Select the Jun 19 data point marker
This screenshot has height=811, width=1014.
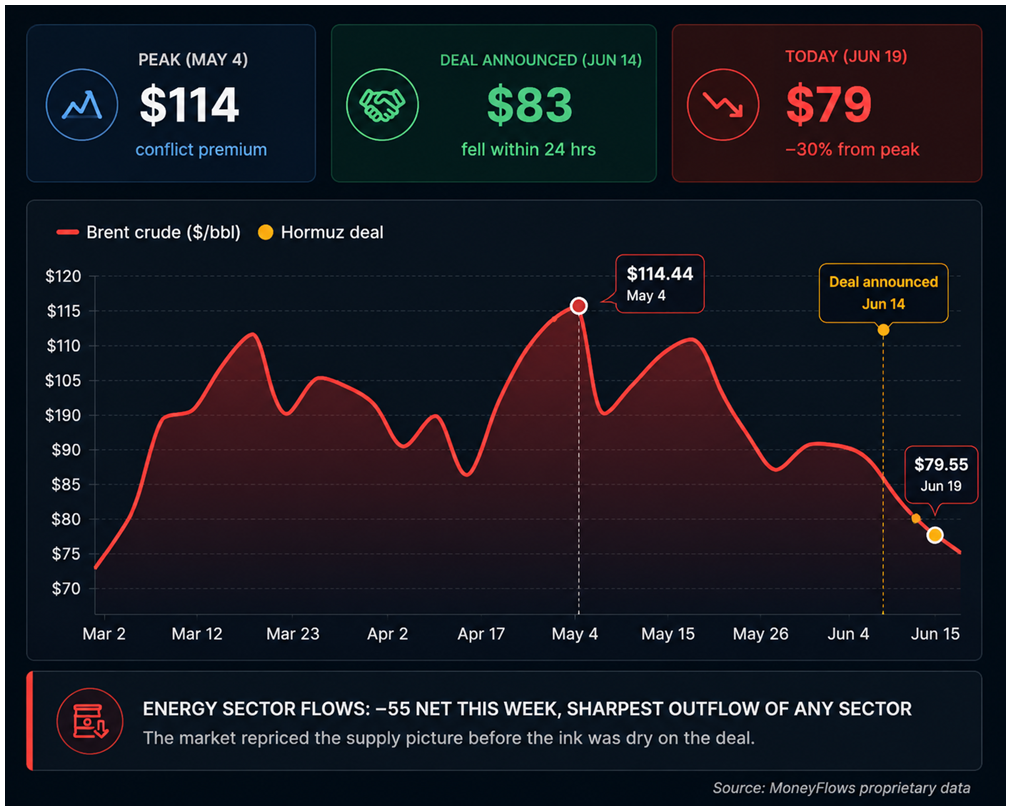click(x=934, y=535)
